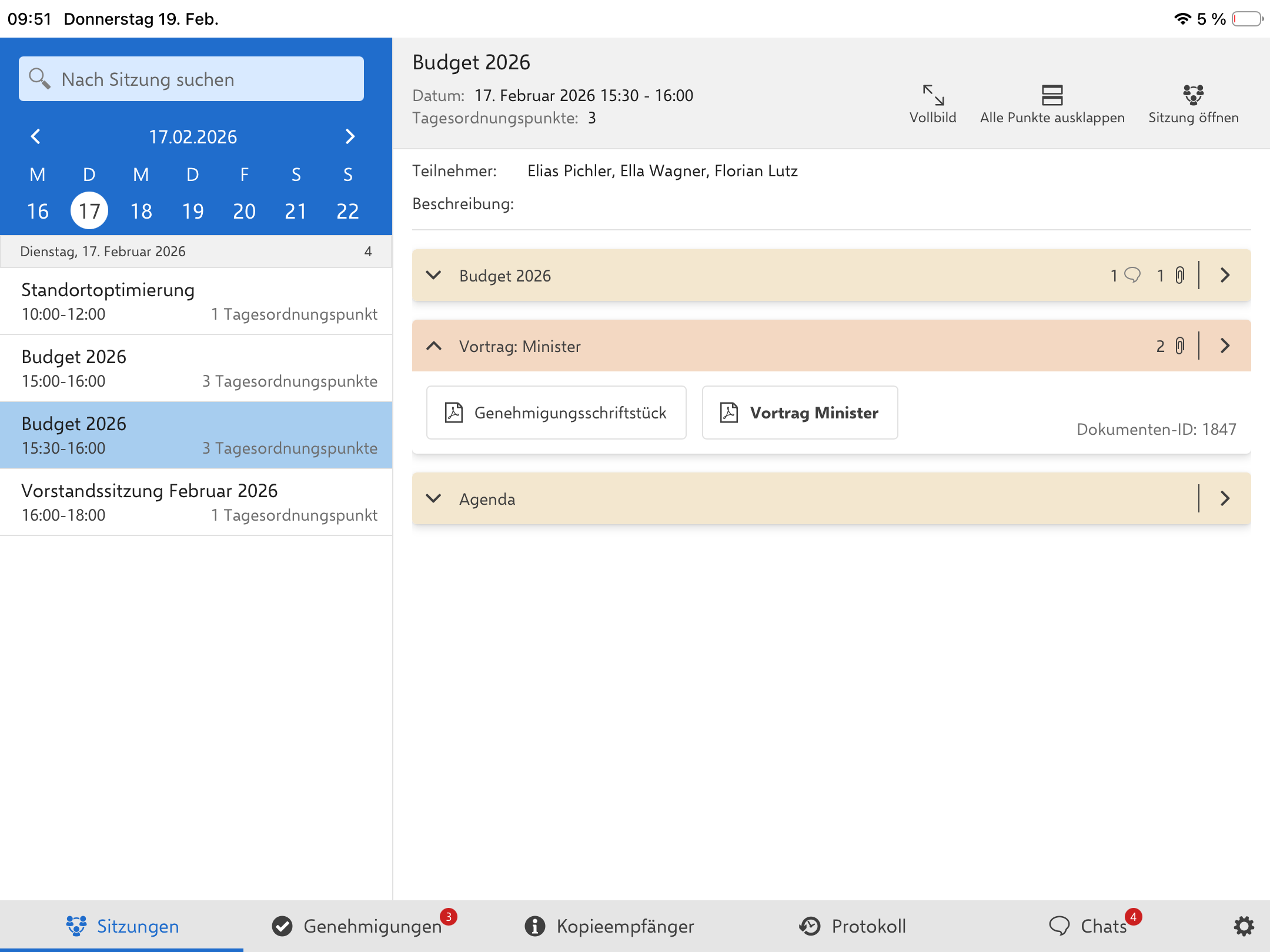Screen dimensions: 1270x952
Task: Open the Protokoll tab
Action: coord(853,926)
